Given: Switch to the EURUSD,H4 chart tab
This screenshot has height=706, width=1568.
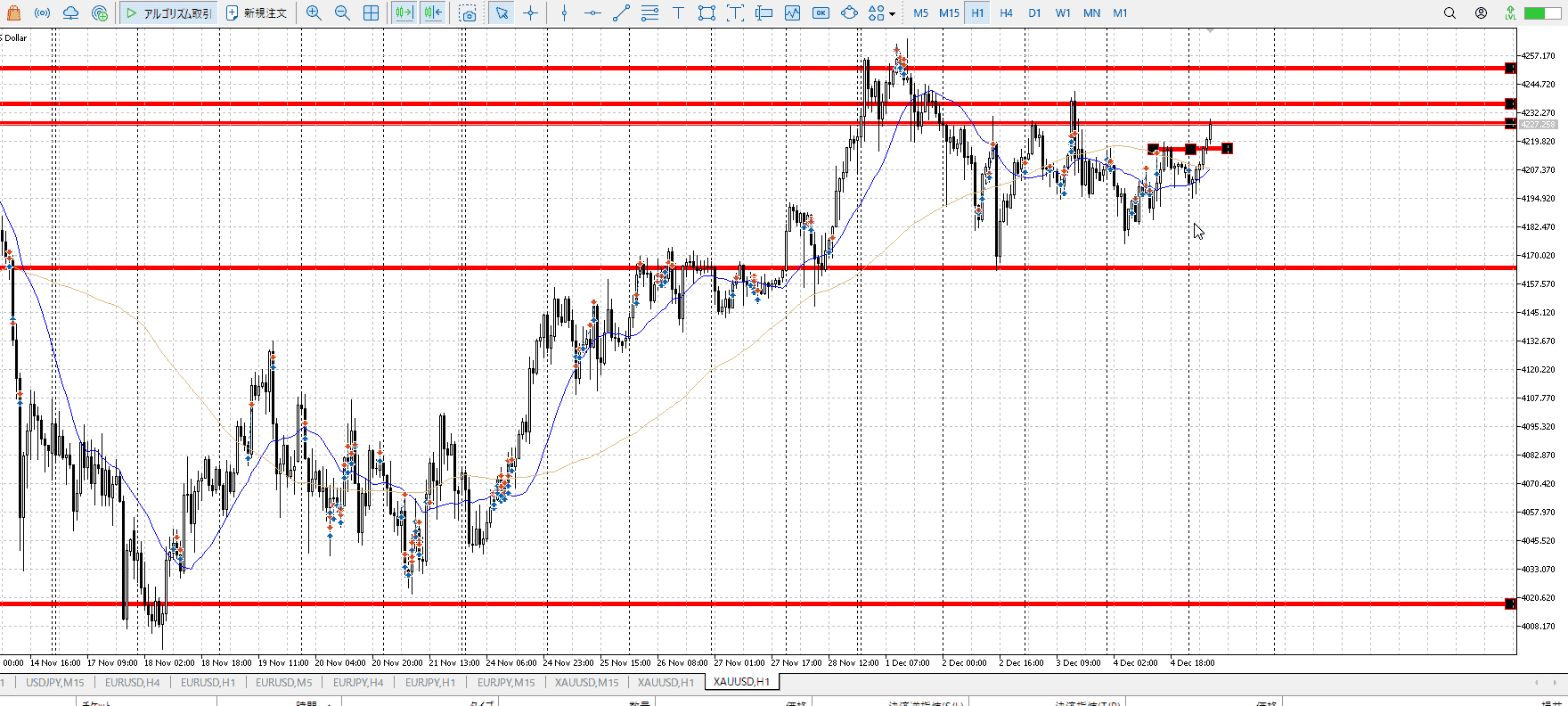Looking at the screenshot, I should pyautogui.click(x=132, y=683).
